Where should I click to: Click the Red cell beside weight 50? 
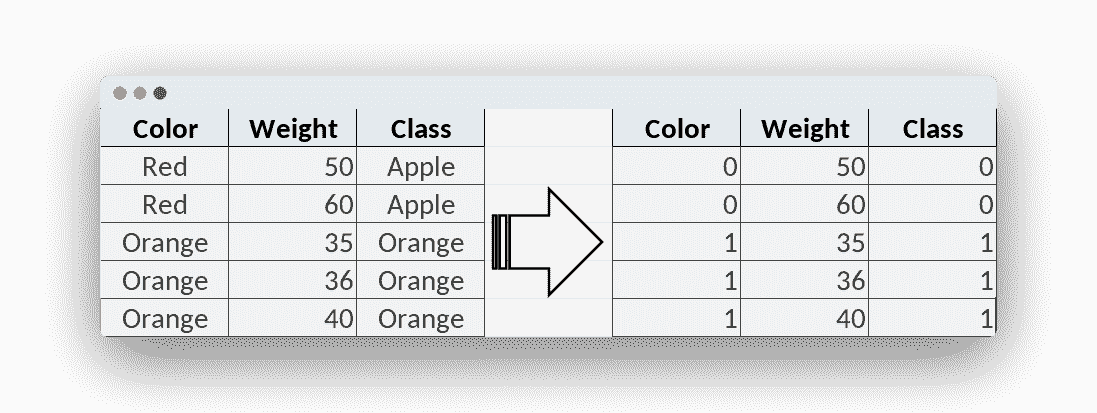(x=165, y=167)
